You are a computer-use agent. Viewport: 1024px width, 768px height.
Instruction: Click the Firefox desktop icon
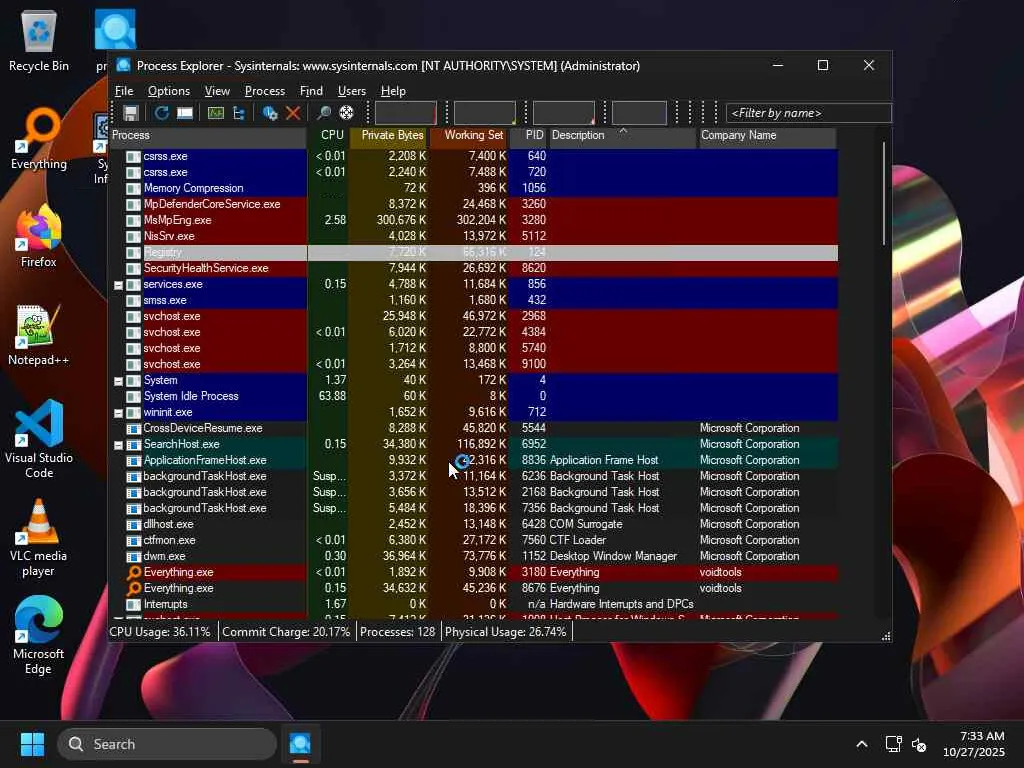click(39, 236)
